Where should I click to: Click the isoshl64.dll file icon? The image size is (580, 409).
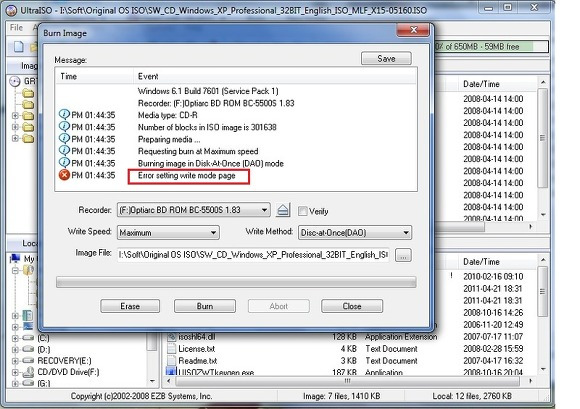171,337
